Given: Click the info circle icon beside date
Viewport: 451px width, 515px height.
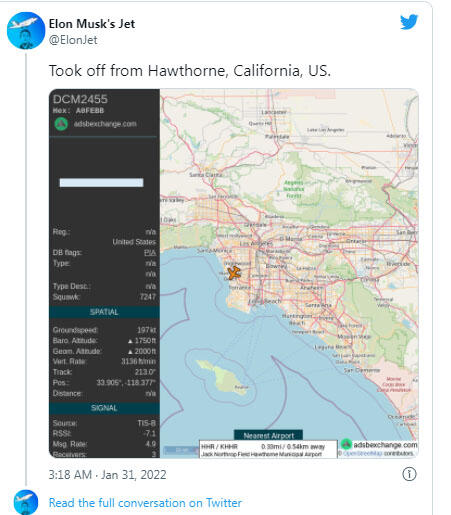Looking at the screenshot, I should coord(409,474).
